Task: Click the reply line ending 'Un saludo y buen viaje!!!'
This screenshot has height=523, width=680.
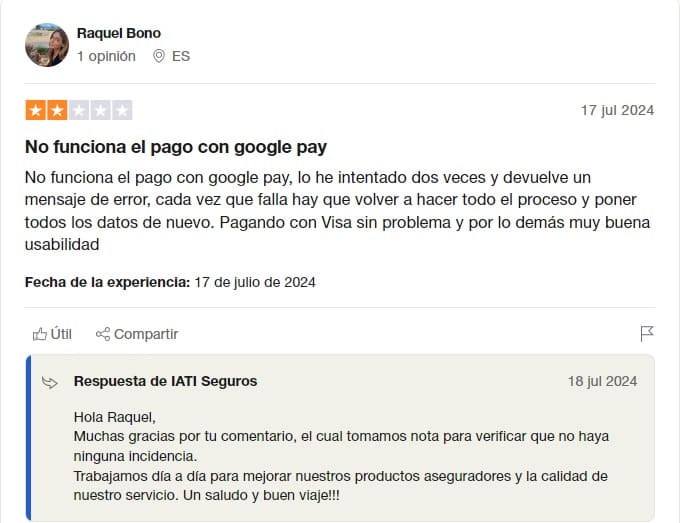Action: coord(206,495)
